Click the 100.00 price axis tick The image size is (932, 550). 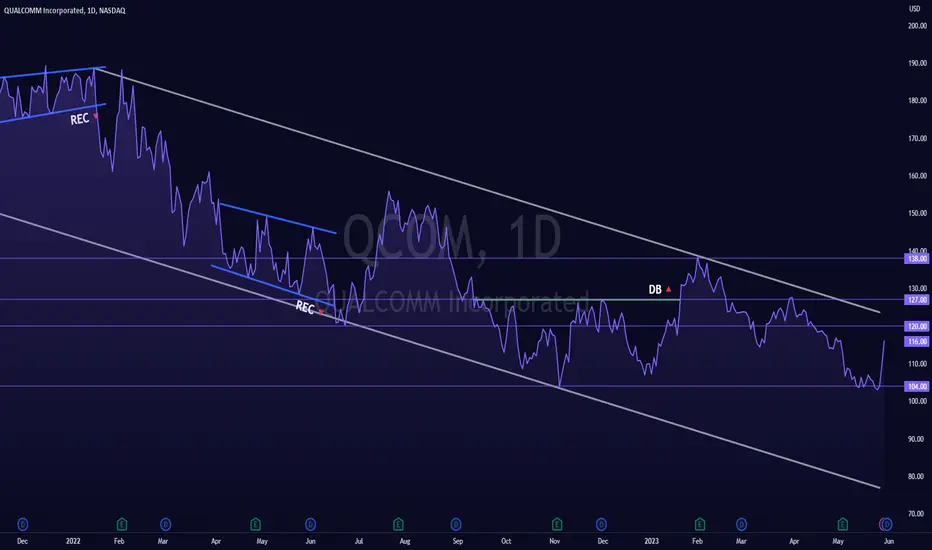[917, 401]
